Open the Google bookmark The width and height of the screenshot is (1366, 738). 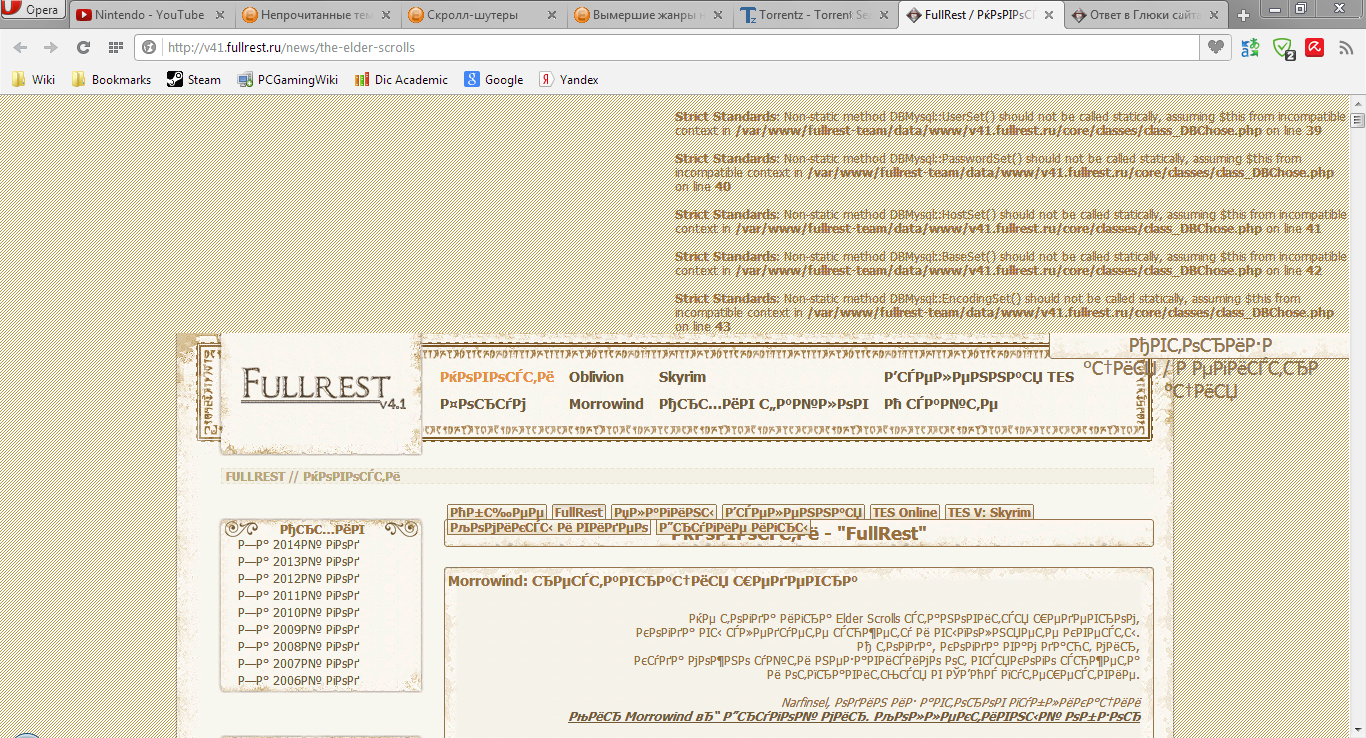pyautogui.click(x=494, y=79)
